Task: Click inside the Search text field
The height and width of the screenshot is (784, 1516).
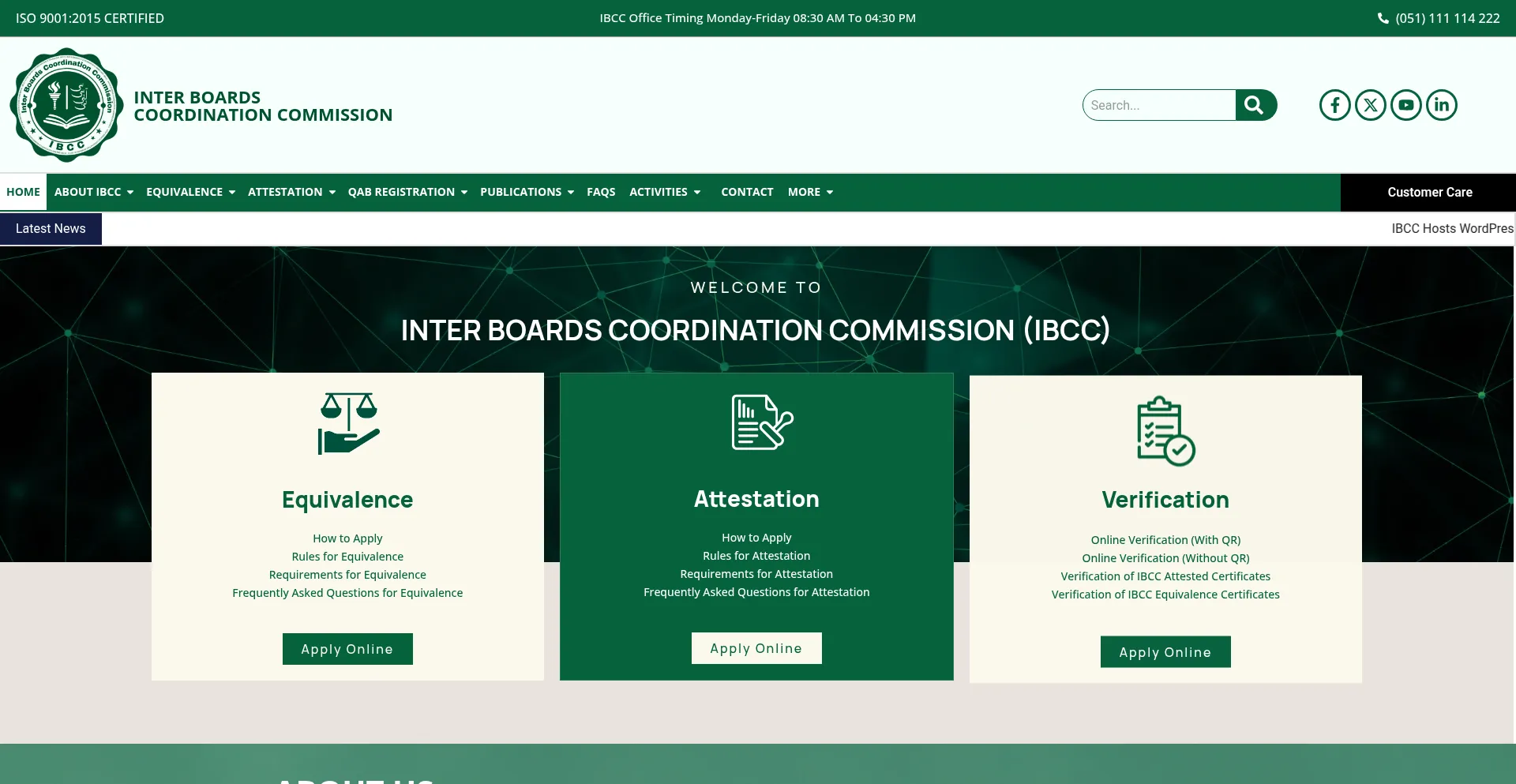Action: click(x=1158, y=105)
